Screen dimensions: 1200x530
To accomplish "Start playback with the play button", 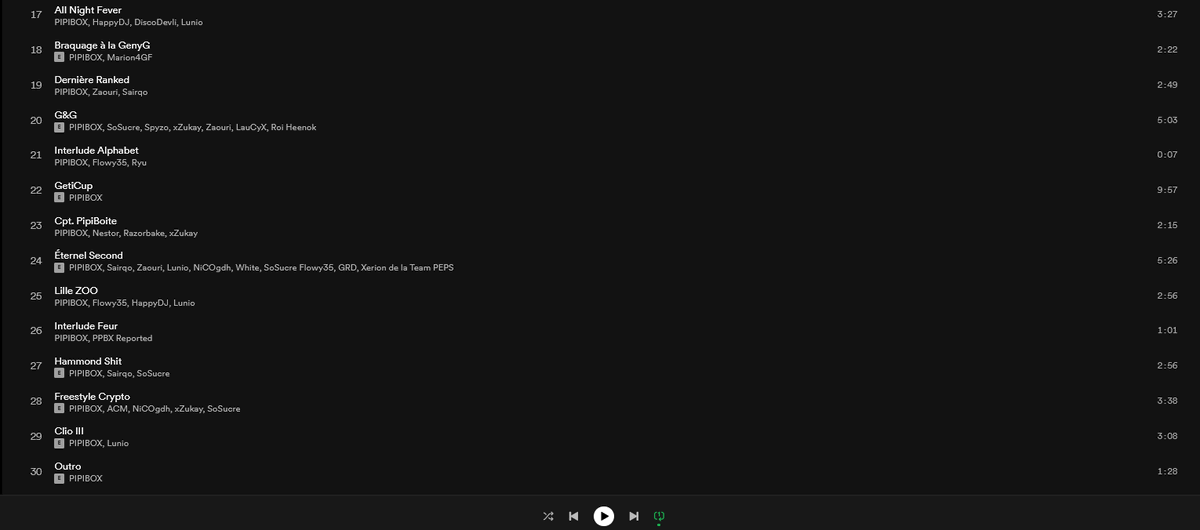I will click(604, 516).
